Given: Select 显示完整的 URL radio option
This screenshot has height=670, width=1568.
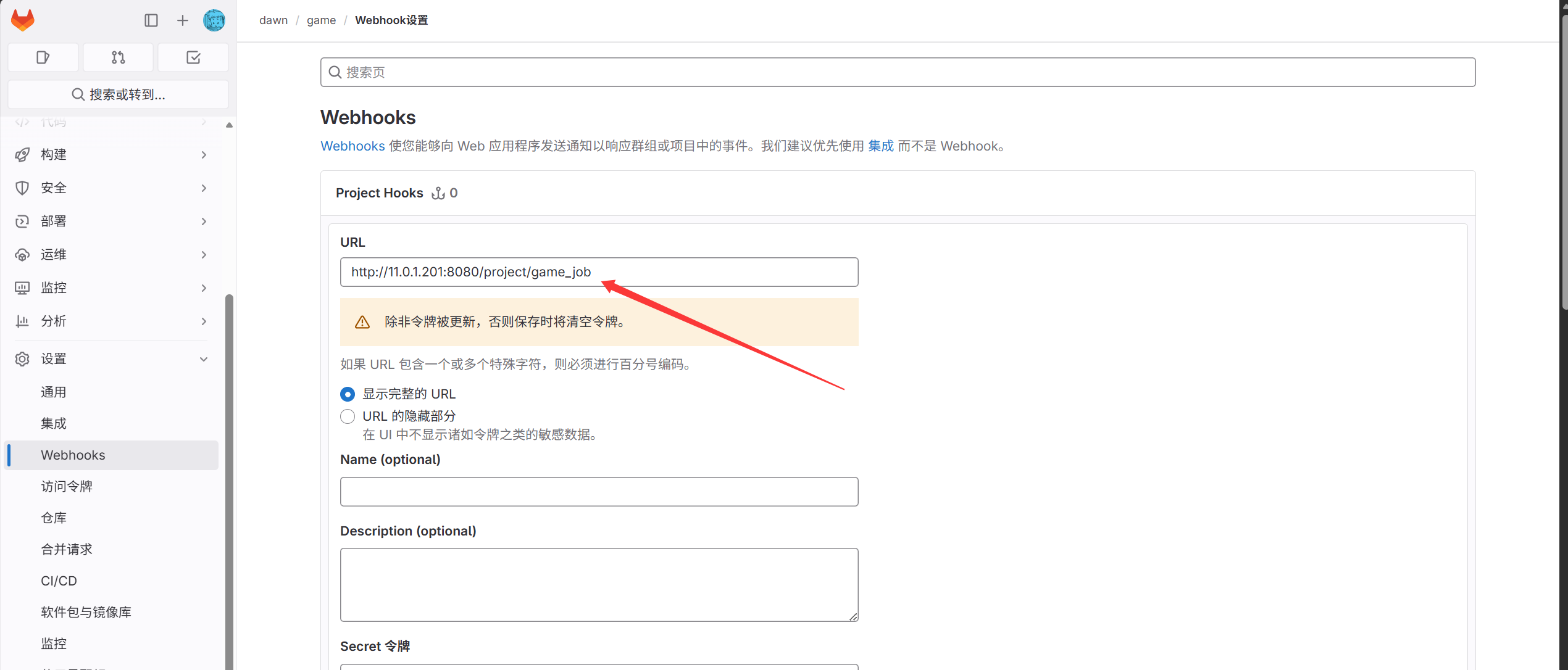Looking at the screenshot, I should [348, 394].
